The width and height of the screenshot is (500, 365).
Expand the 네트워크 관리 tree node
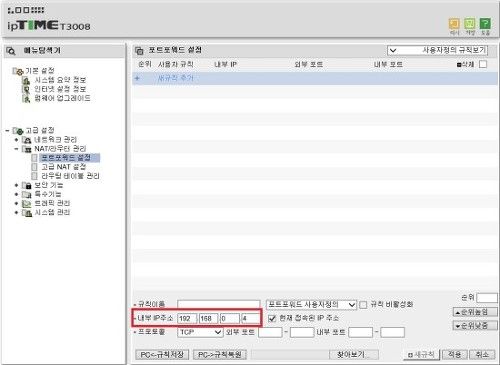[16, 140]
